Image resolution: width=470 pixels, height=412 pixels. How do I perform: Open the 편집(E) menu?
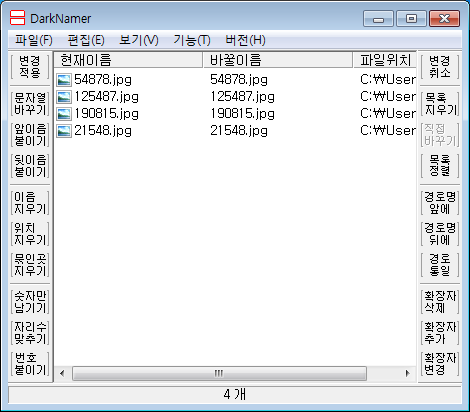86,40
